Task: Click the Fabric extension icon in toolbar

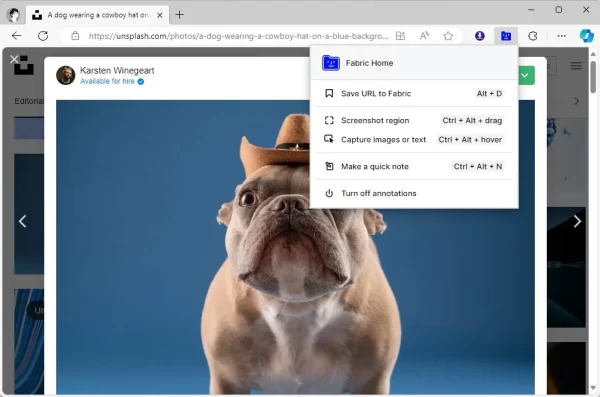Action: click(x=506, y=36)
